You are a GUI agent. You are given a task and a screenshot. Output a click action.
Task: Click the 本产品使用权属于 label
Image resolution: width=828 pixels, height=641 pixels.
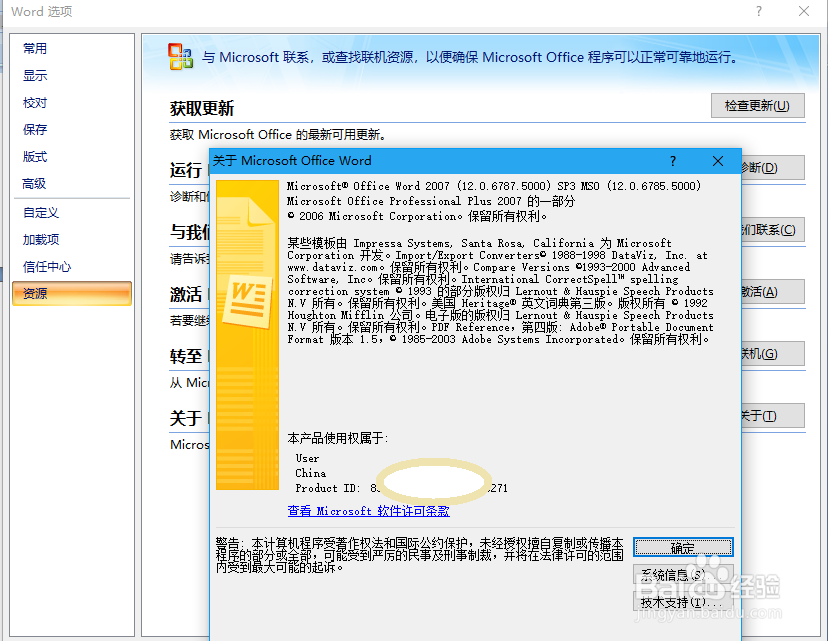[x=337, y=438]
